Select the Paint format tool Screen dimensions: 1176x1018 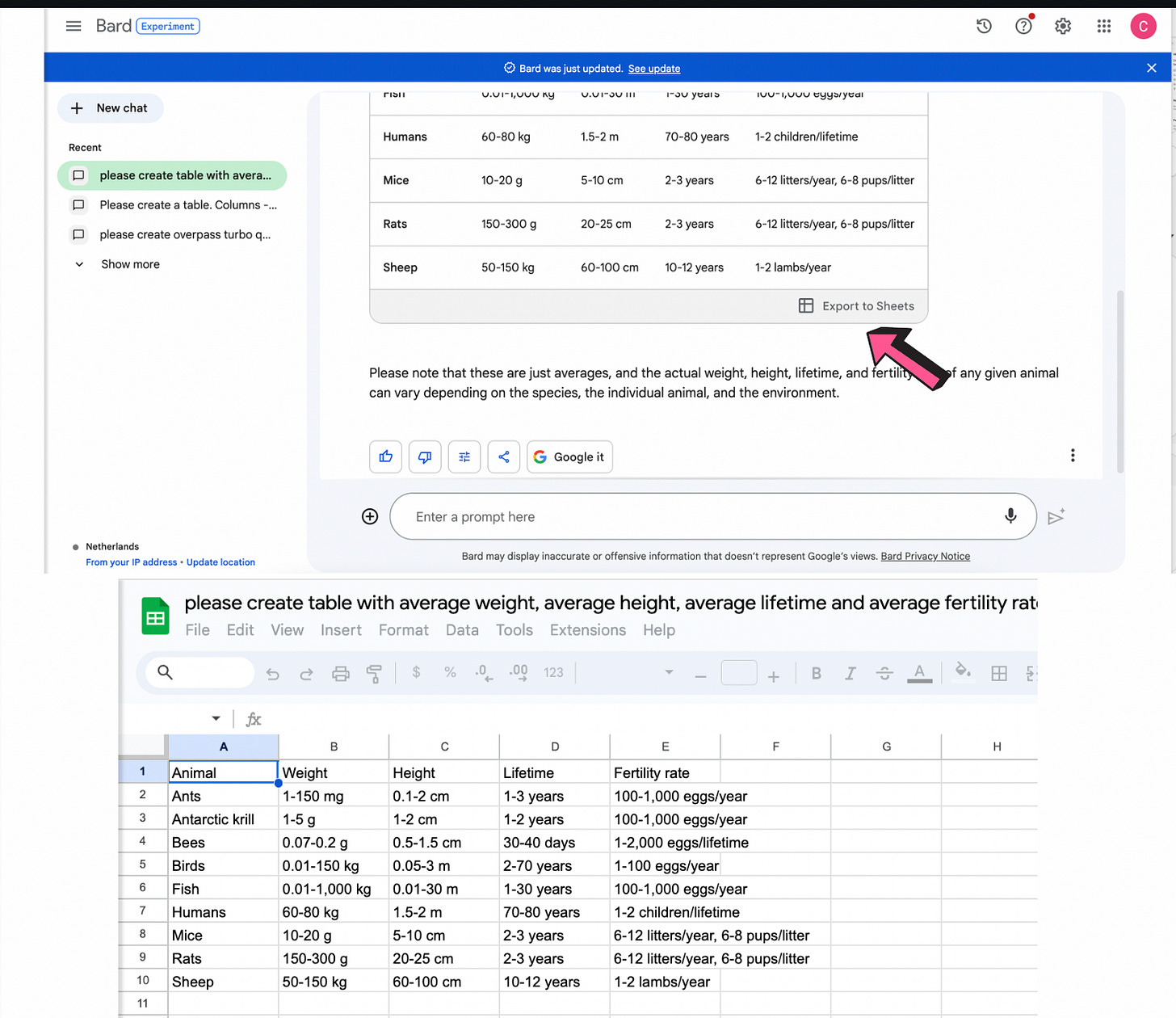[374, 673]
